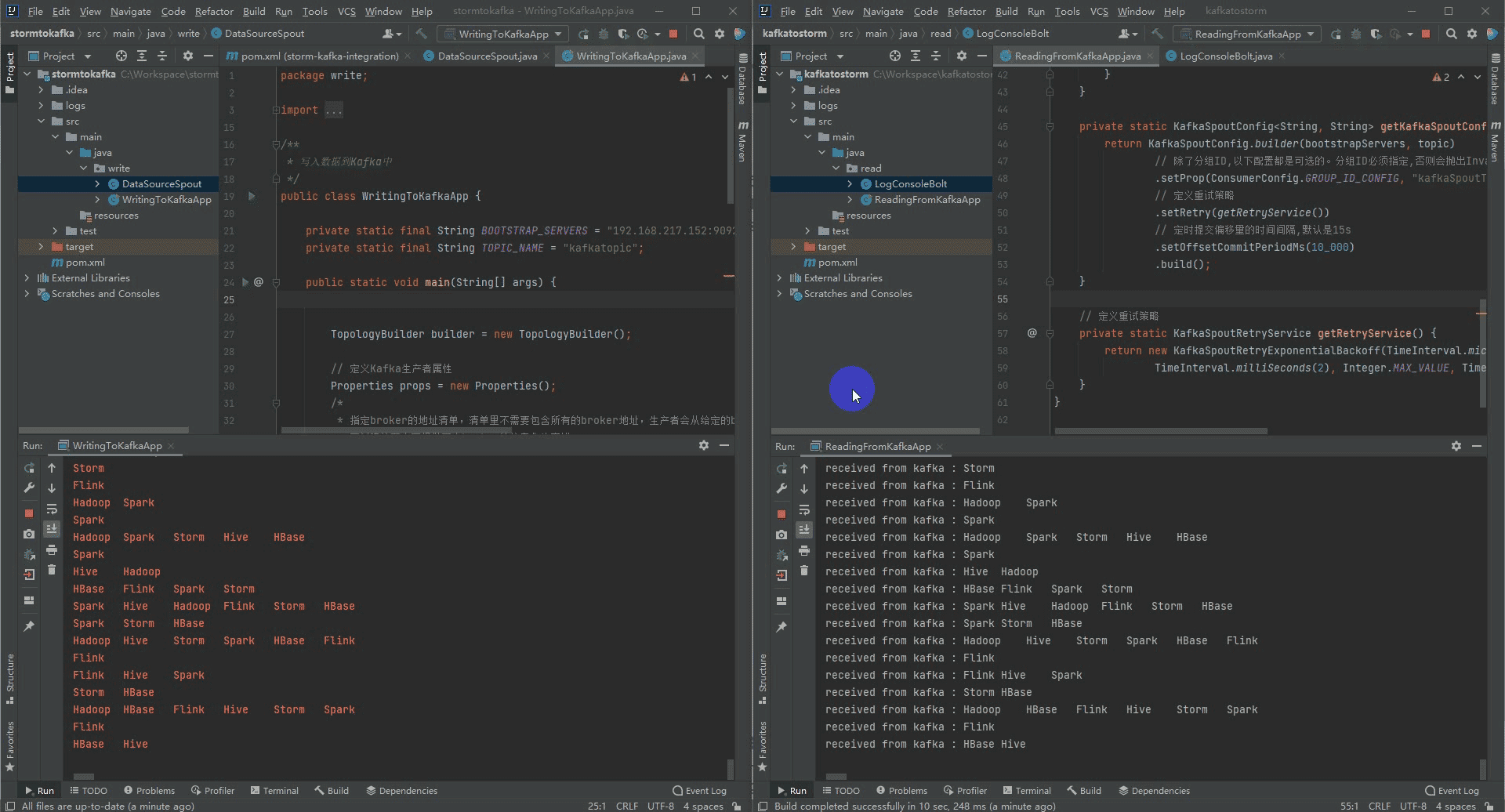Open Maven side panel in stormtokafka window
Viewport: 1505px width, 812px height.
point(742,141)
